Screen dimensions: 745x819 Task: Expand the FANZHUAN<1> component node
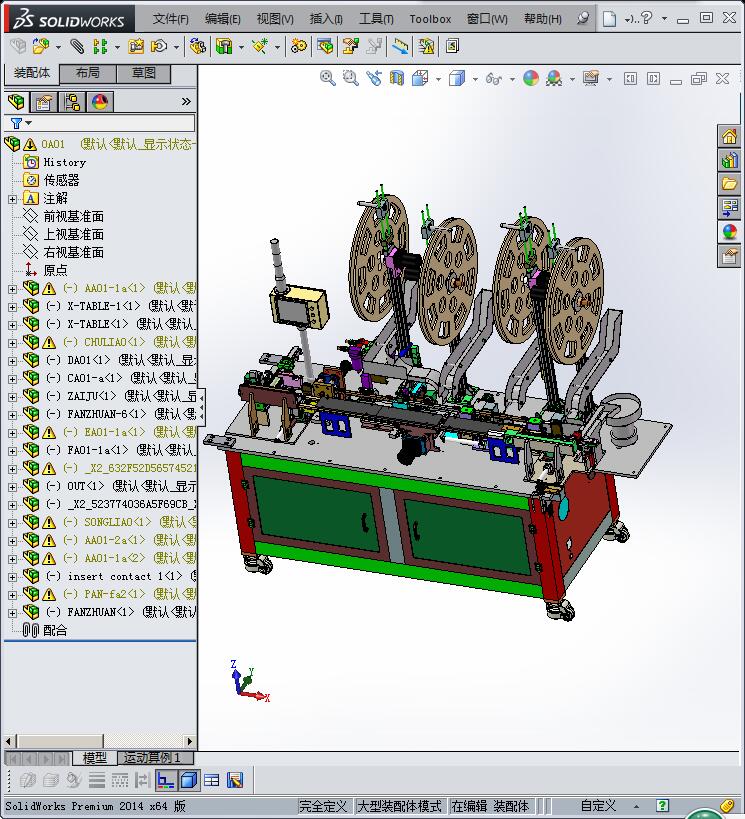(13, 613)
